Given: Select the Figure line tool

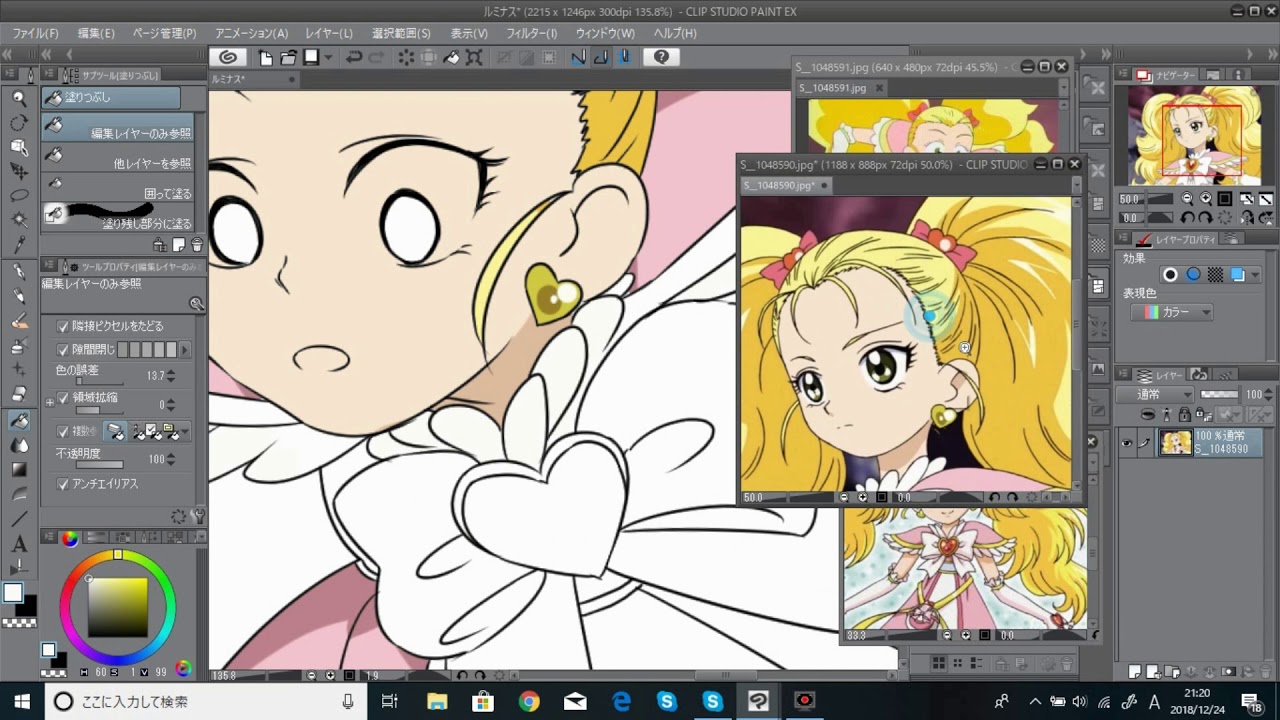Looking at the screenshot, I should pyautogui.click(x=19, y=519).
